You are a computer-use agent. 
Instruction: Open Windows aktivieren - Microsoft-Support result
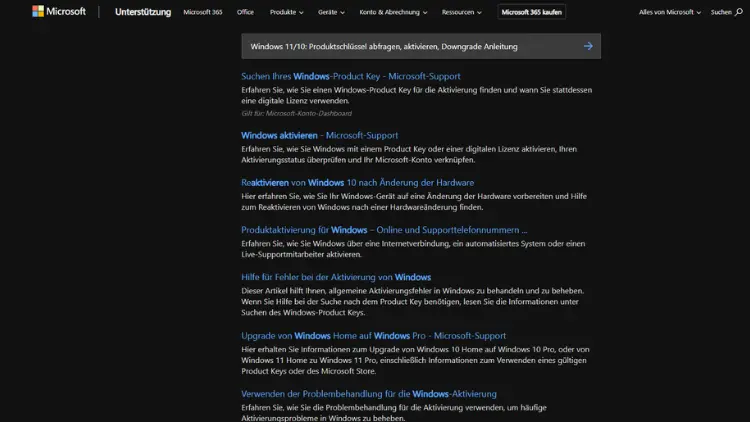[320, 135]
